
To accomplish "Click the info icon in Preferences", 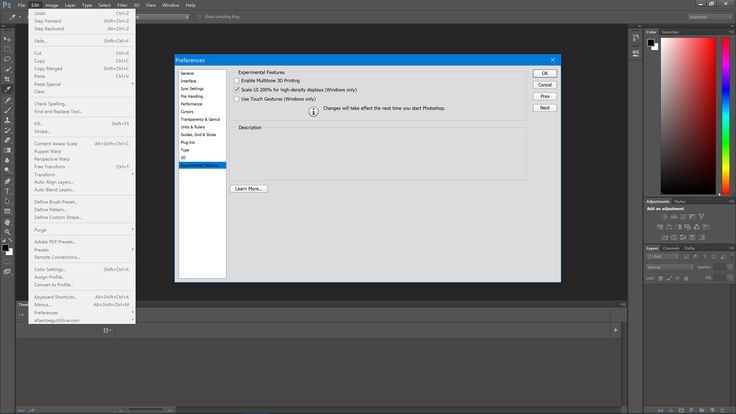I will tap(313, 112).
